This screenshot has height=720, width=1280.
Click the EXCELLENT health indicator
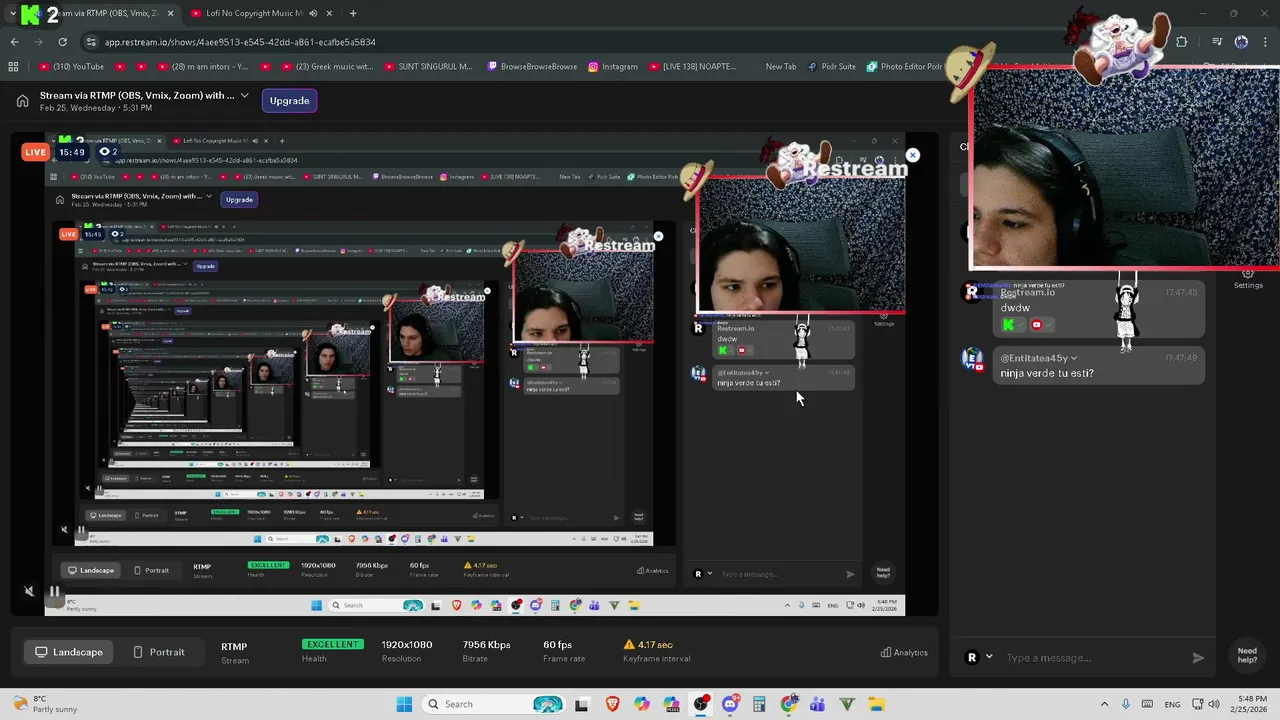[x=333, y=645]
